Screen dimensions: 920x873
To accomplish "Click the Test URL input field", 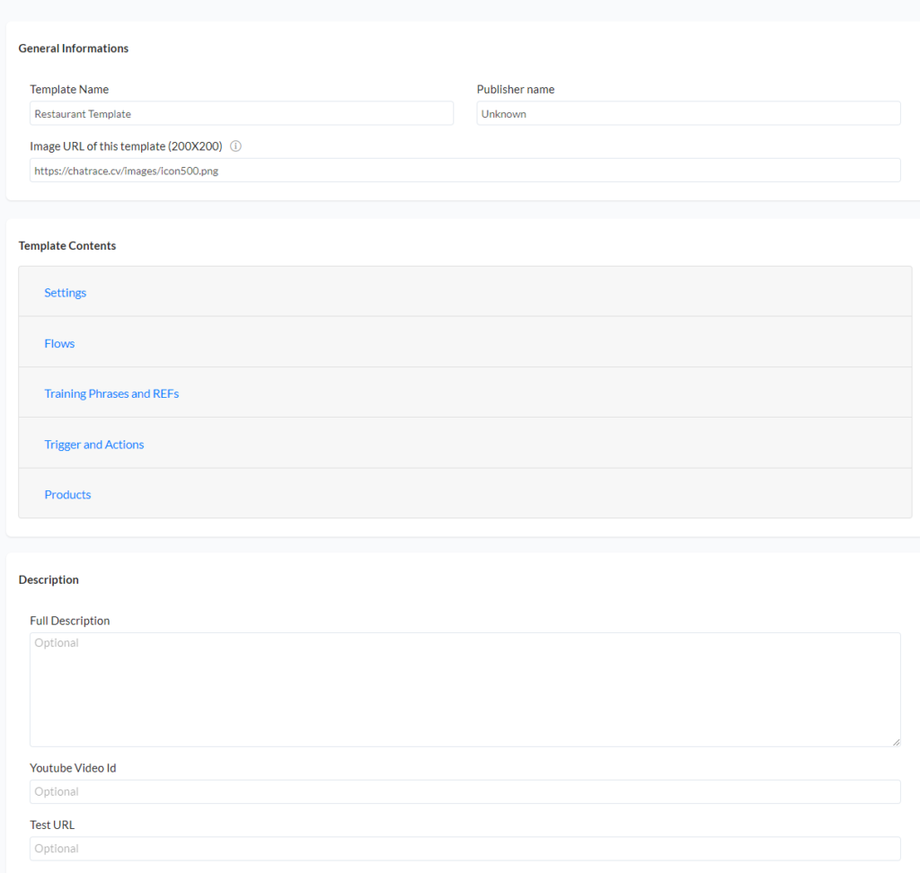I will click(x=465, y=848).
